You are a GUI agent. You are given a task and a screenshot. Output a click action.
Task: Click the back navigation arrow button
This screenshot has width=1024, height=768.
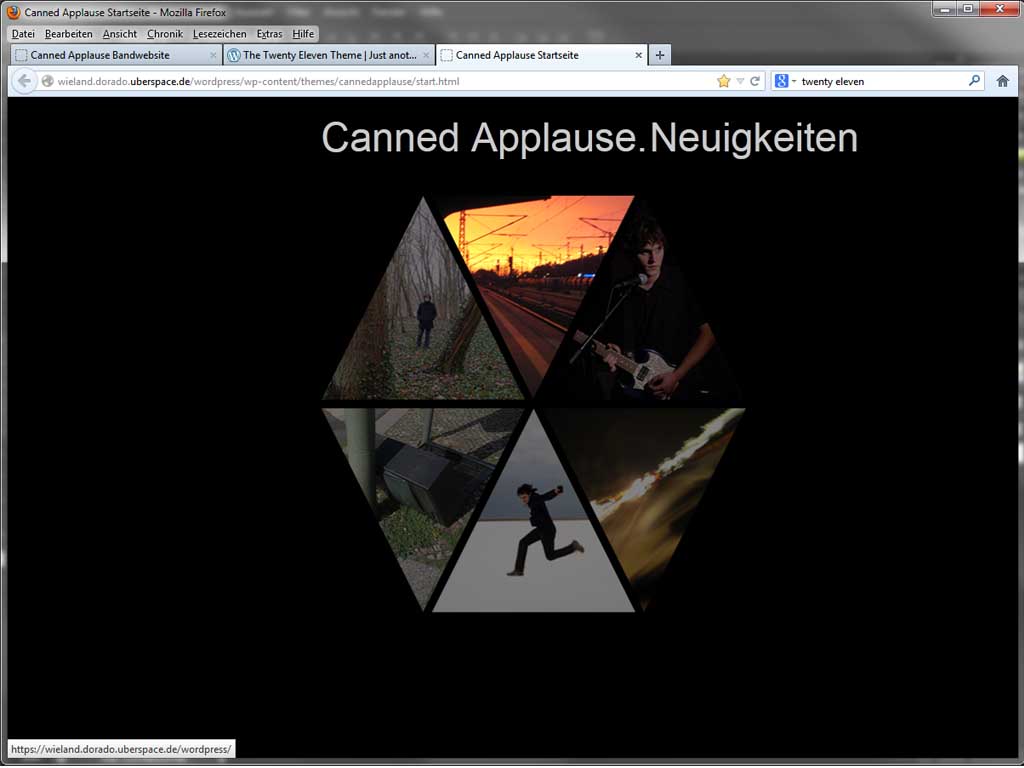tap(24, 81)
